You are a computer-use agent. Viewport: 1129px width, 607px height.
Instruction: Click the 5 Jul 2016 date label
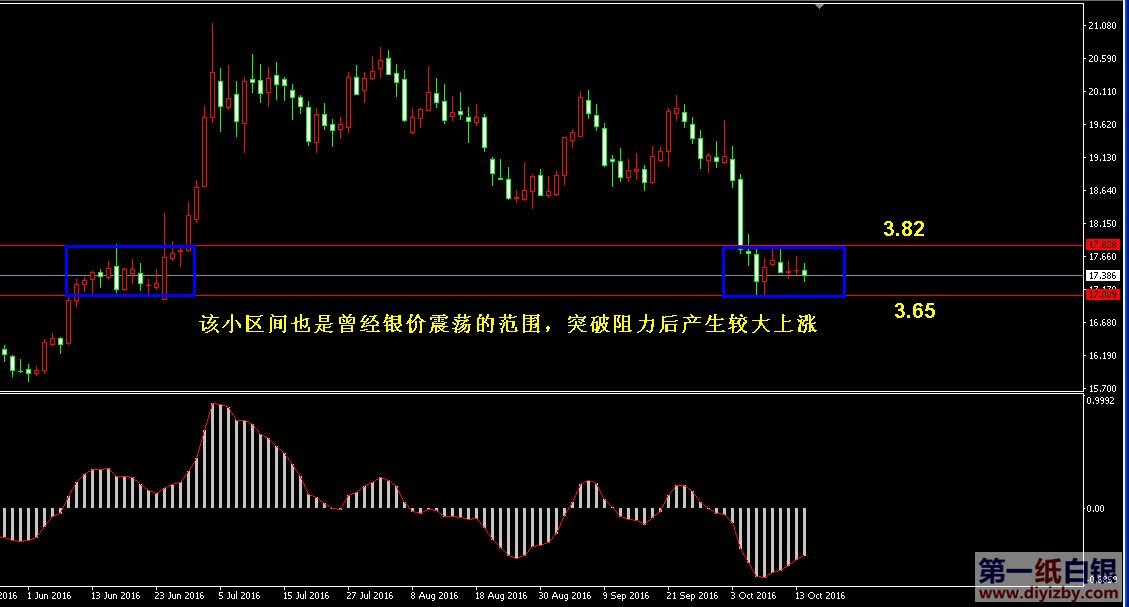tap(240, 595)
